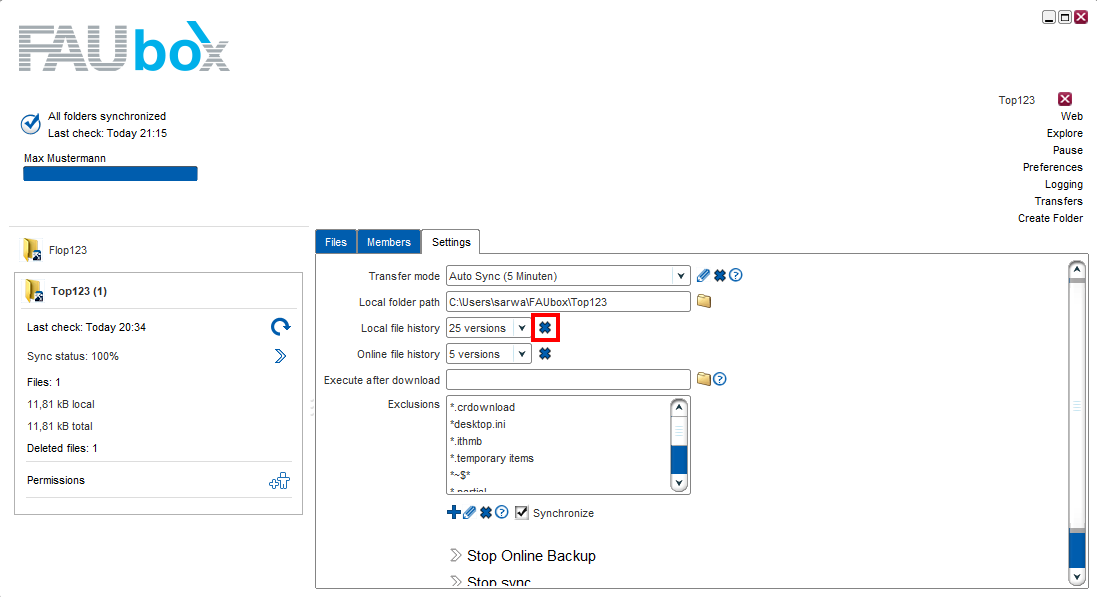Click the Permissions label
This screenshot has width=1097, height=597.
(55, 480)
